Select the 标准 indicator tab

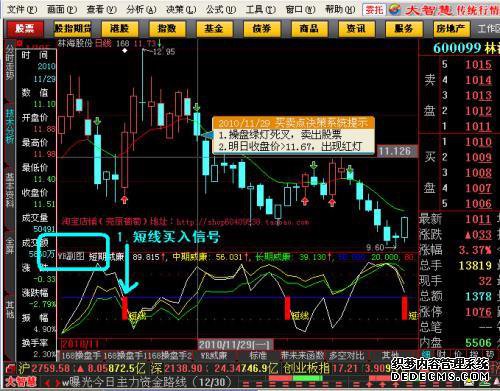258,356
